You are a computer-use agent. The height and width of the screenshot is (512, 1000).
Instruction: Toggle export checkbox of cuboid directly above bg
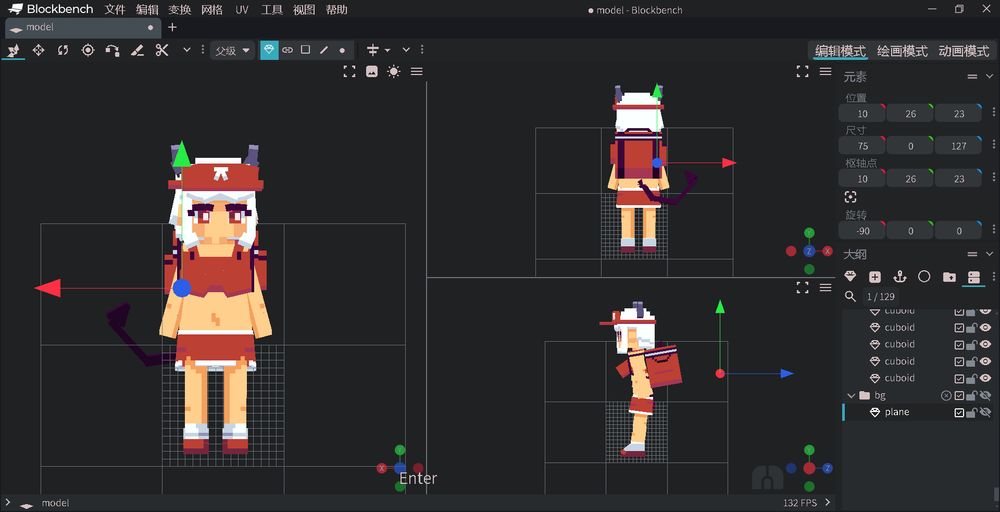coord(959,378)
